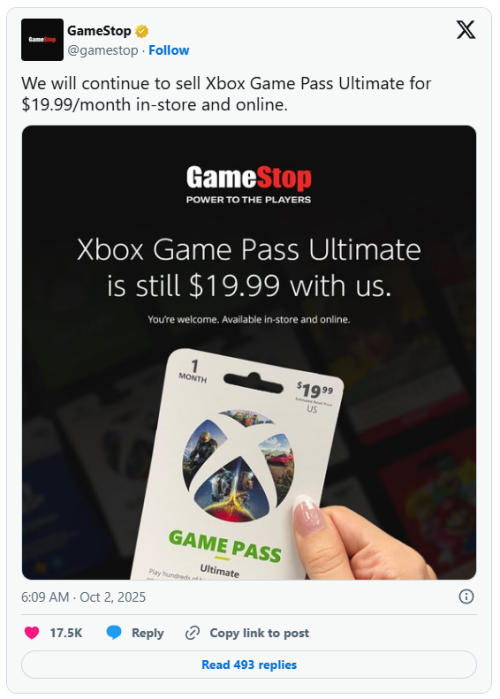
Task: Open the @gamestop handle link
Action: coord(102,50)
